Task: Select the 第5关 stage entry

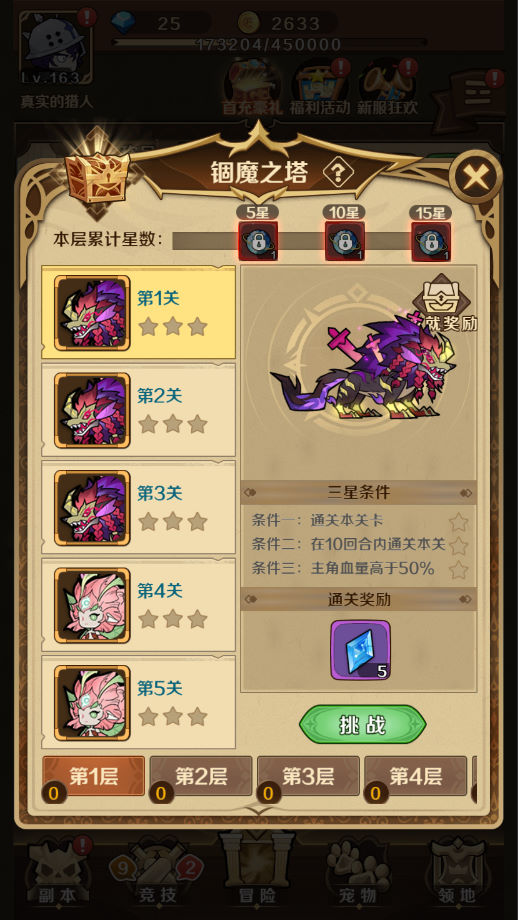Action: coord(138,702)
